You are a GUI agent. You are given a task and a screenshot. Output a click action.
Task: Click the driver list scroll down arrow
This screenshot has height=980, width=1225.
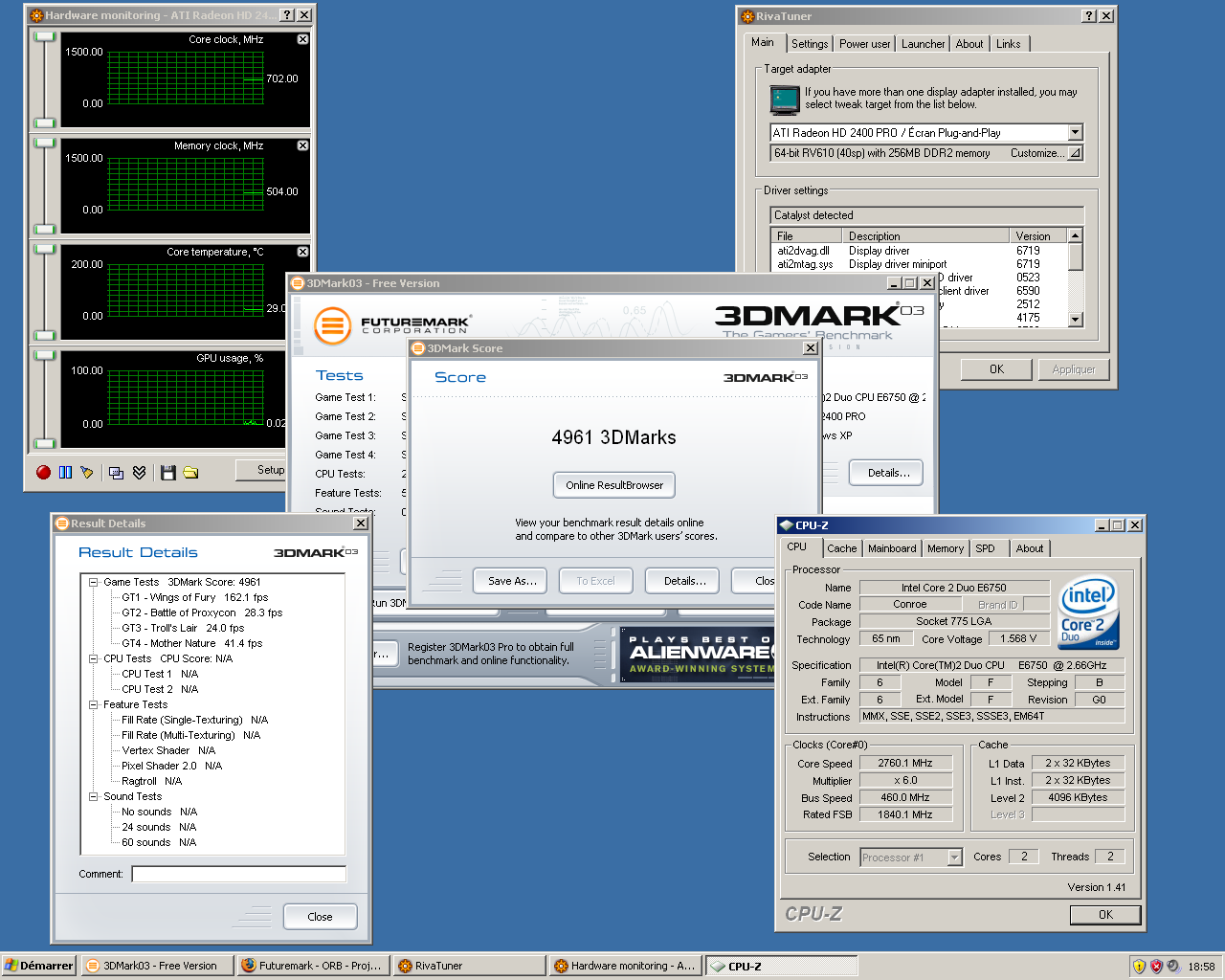pos(1076,320)
